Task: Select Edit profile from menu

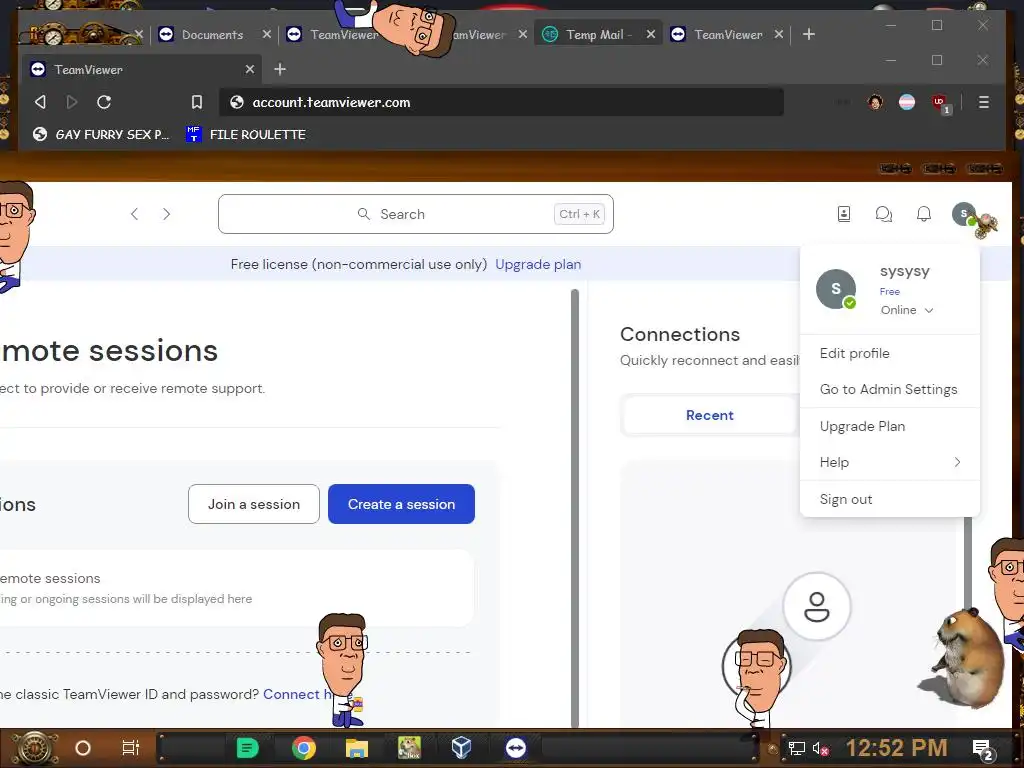Action: [x=854, y=353]
